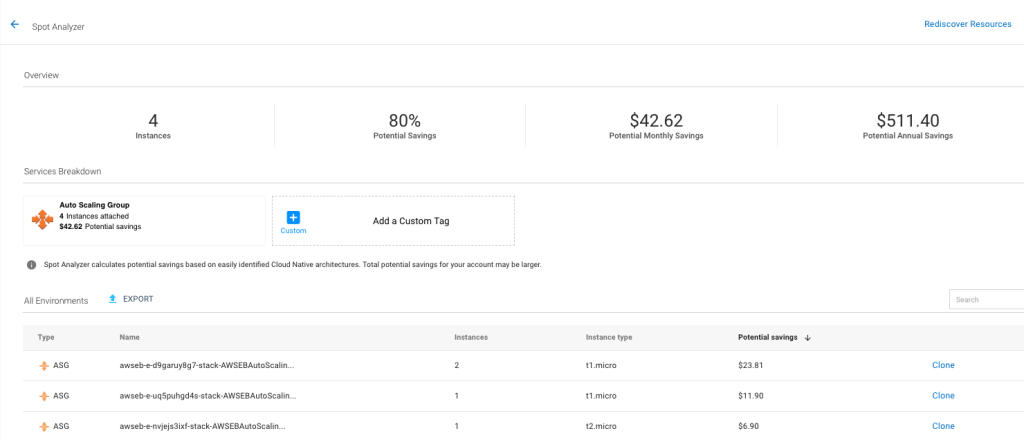Image resolution: width=1024 pixels, height=440 pixels.
Task: Click Rediscover Resources link
Action: click(967, 24)
